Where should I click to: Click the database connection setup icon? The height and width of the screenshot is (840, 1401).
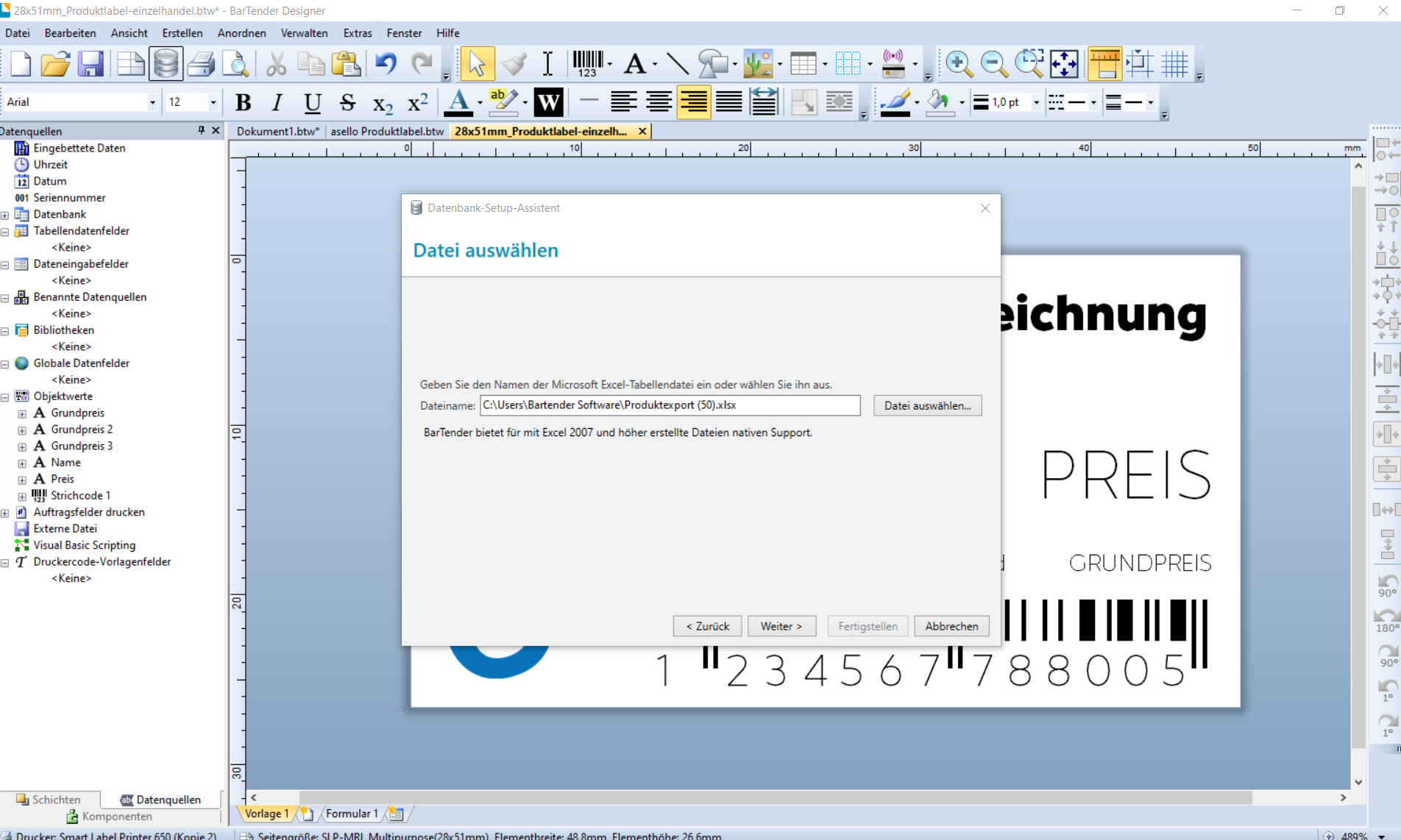[x=166, y=65]
